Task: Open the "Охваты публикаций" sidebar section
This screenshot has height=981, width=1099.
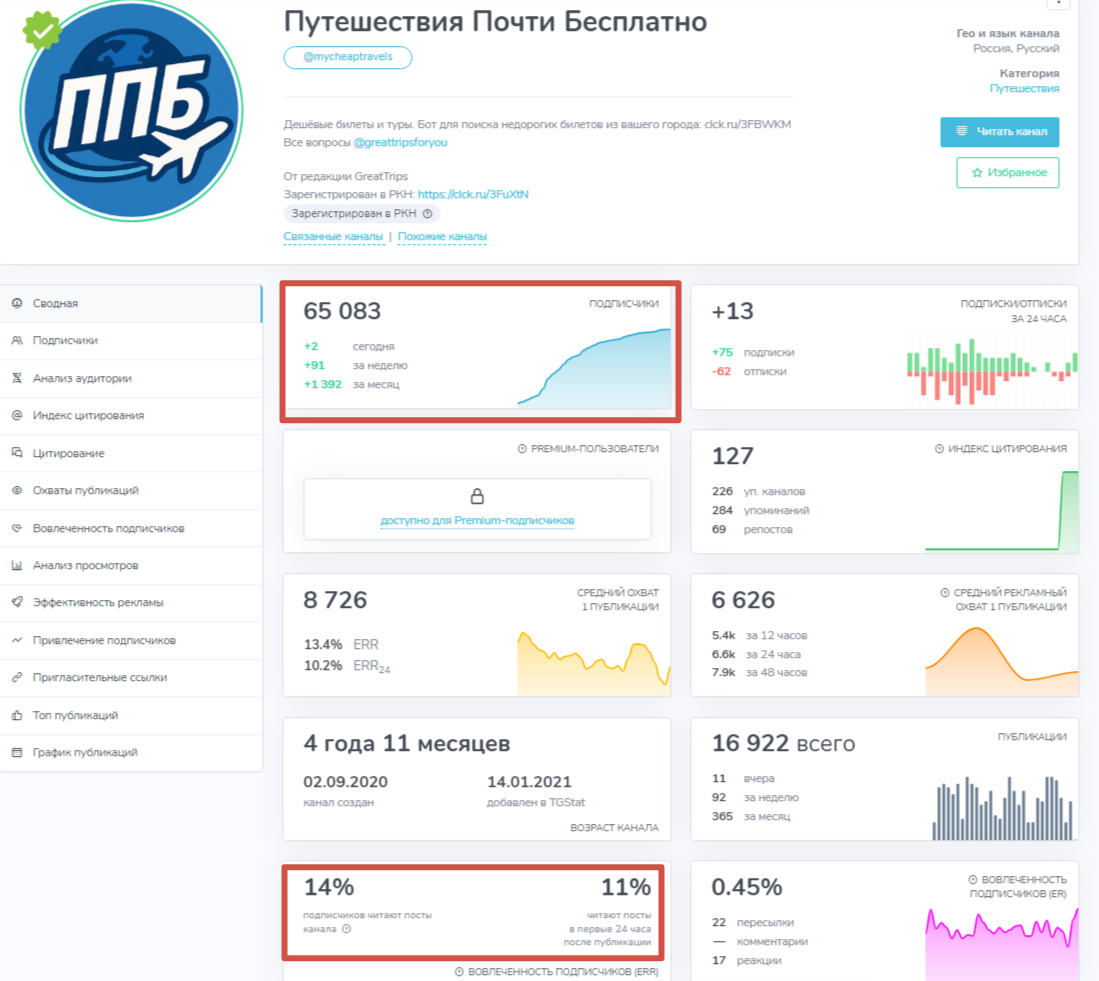Action: click(85, 491)
